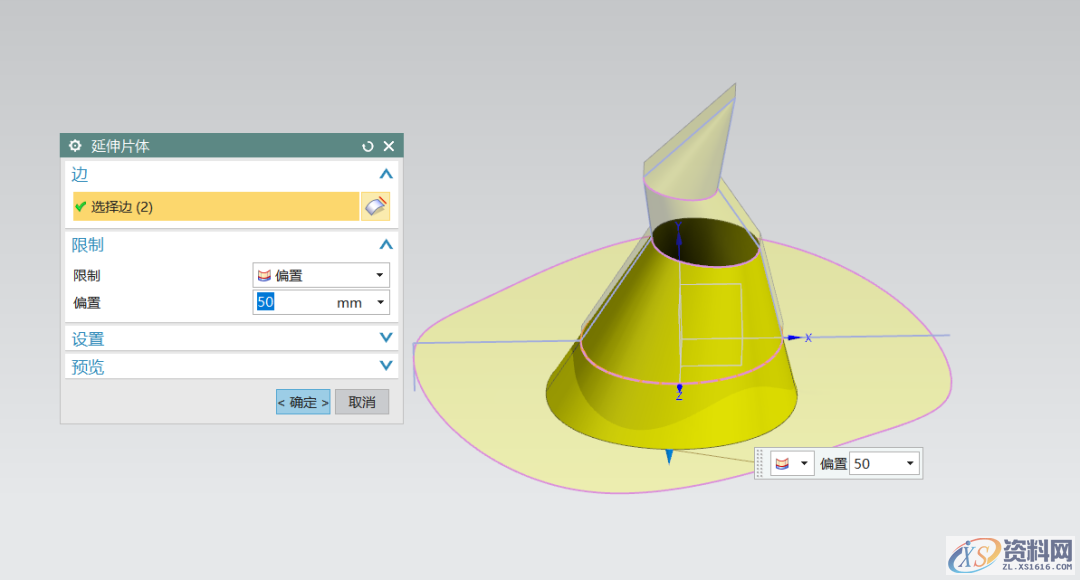1080x580 pixels.
Task: Click the reset dialog icon
Action: click(x=368, y=146)
